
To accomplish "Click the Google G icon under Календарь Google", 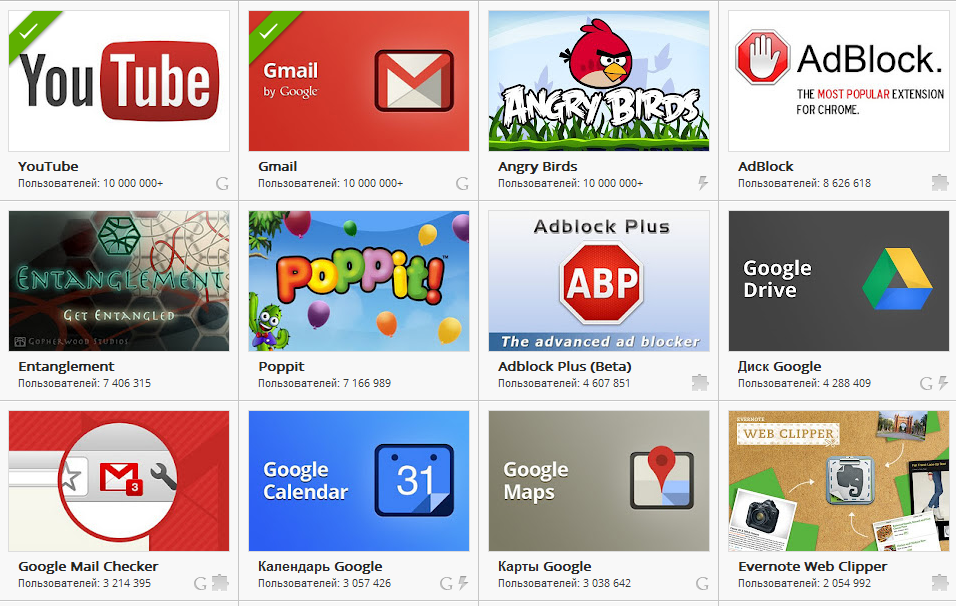I will click(446, 583).
